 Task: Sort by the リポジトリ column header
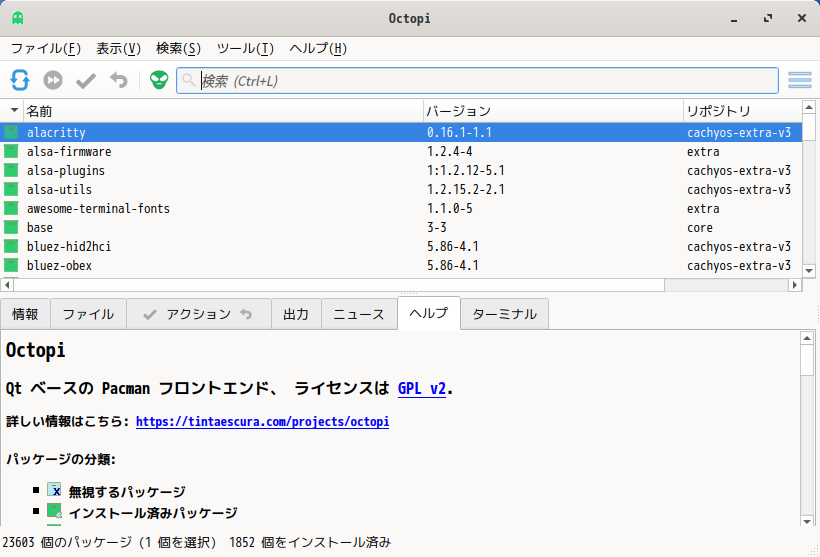[x=742, y=111]
